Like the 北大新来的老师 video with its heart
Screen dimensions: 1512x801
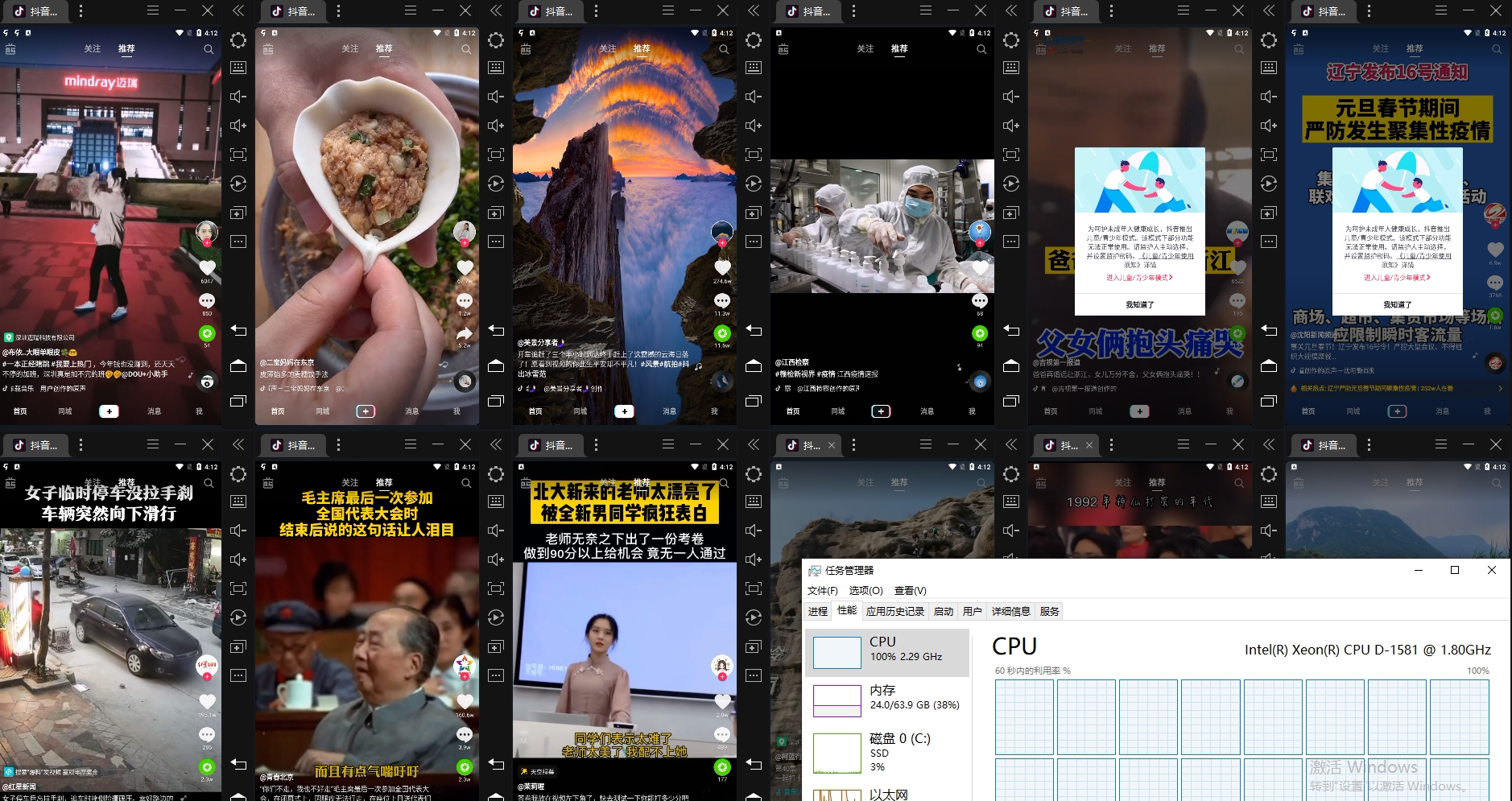[x=722, y=701]
